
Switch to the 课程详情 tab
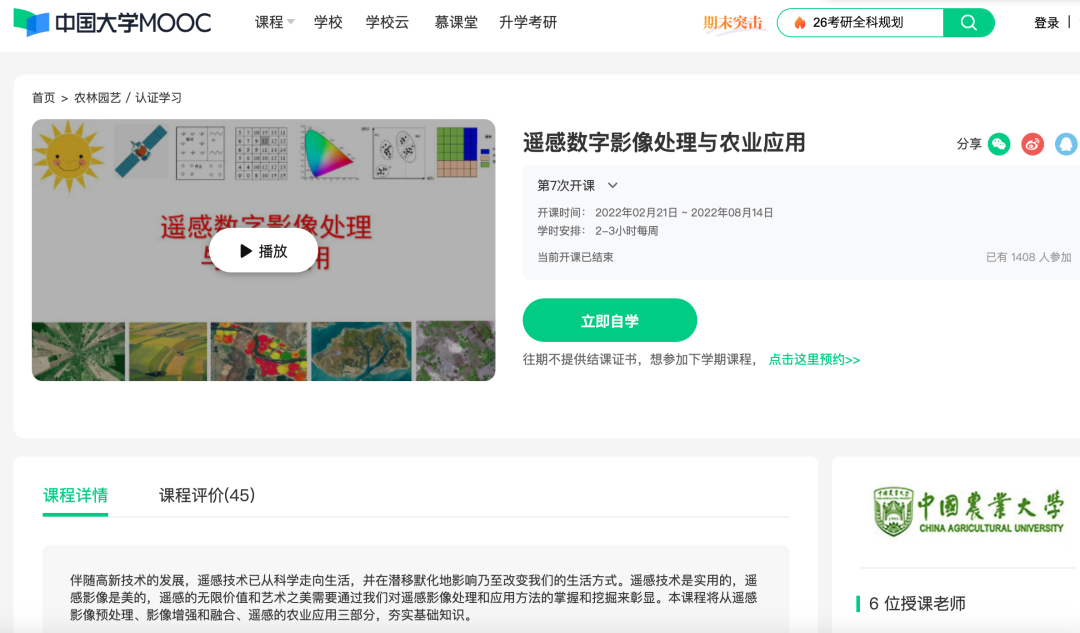coord(75,495)
